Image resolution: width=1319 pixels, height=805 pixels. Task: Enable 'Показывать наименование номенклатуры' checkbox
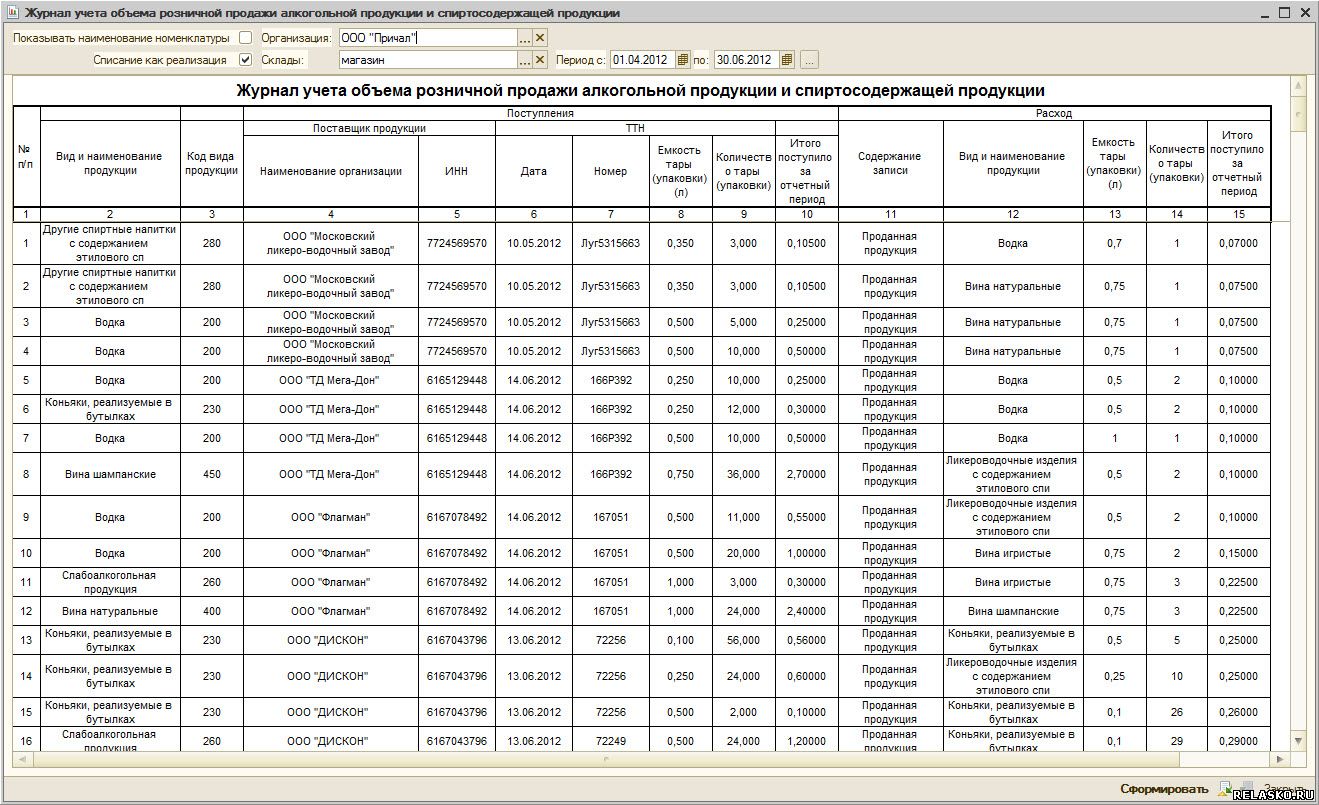click(x=246, y=37)
